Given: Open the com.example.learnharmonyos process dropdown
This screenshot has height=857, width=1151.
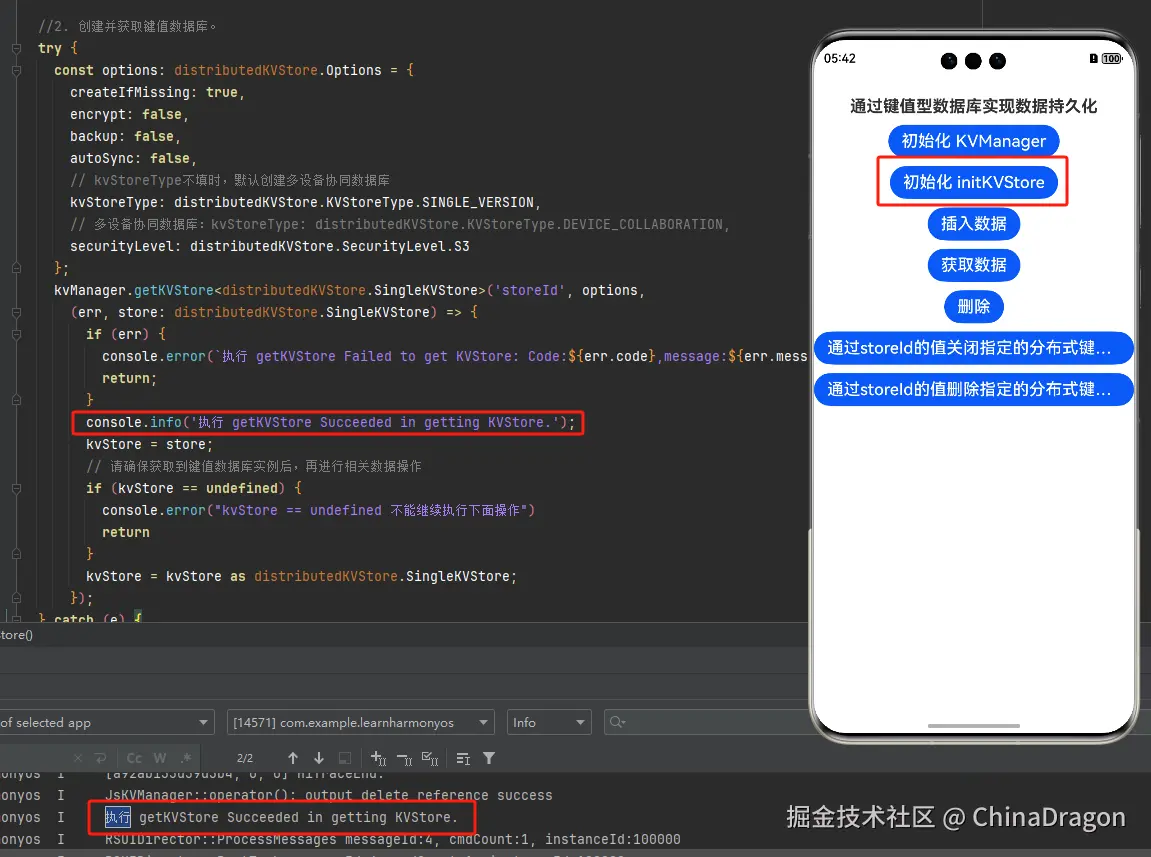Looking at the screenshot, I should pyautogui.click(x=360, y=723).
